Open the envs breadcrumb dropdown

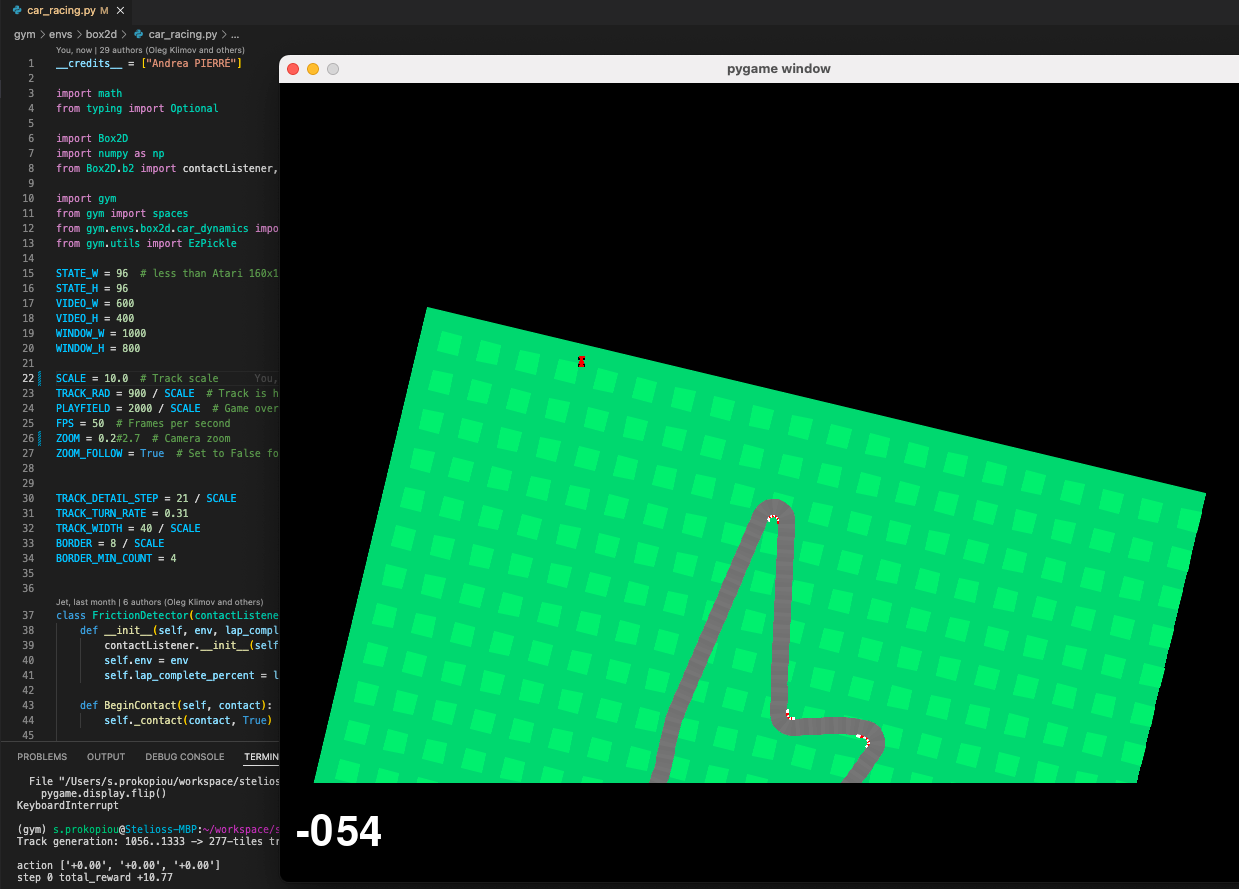(60, 32)
